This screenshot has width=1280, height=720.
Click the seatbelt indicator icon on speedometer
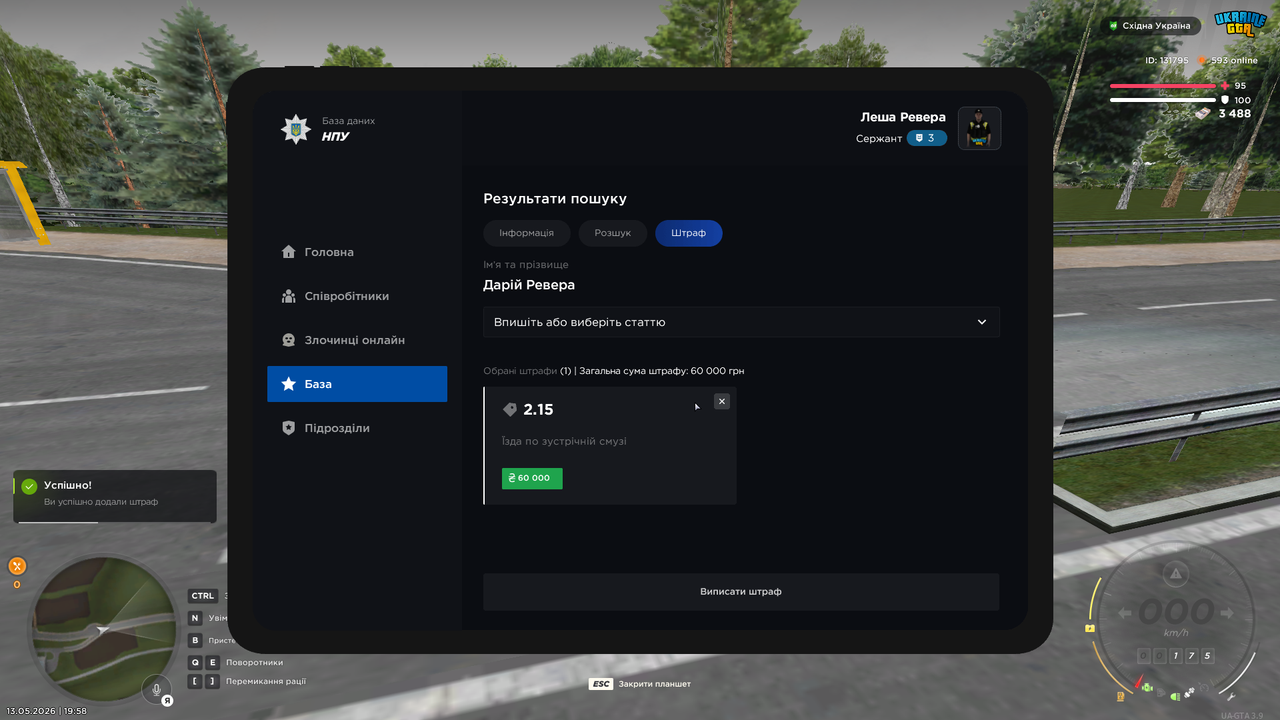point(1189,692)
